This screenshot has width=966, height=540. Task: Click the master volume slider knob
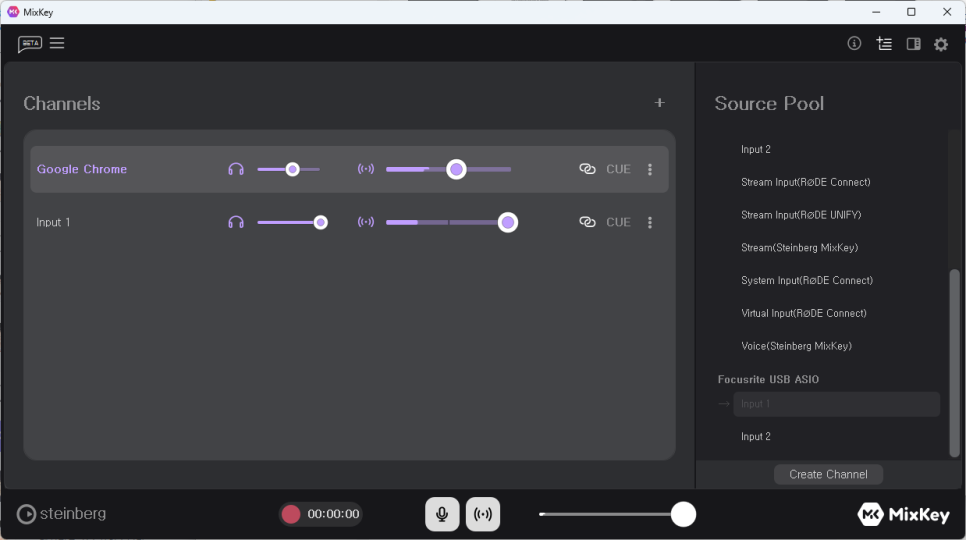(x=683, y=514)
